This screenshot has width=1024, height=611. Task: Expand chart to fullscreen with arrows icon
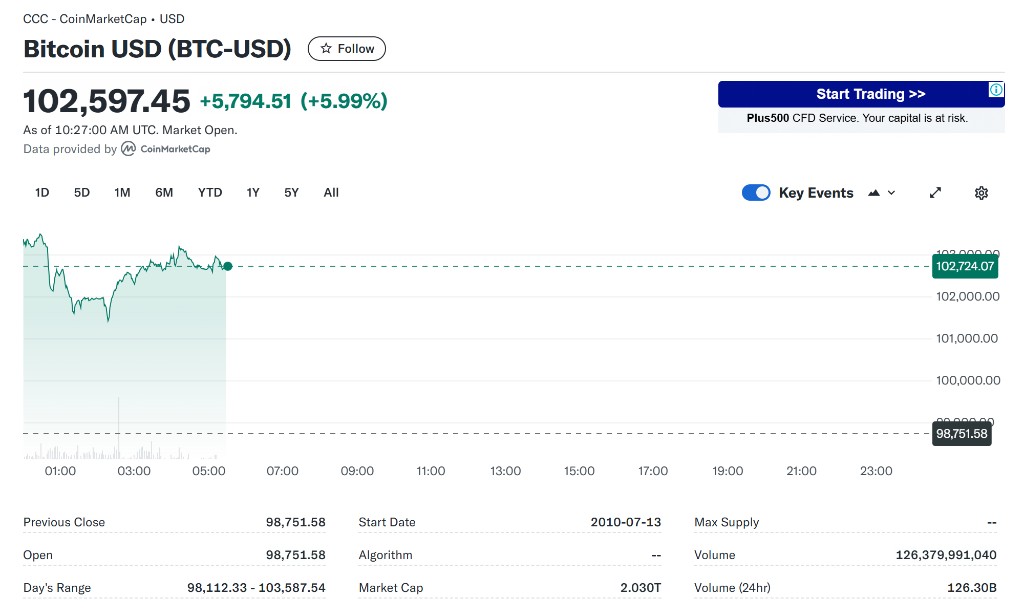(935, 193)
